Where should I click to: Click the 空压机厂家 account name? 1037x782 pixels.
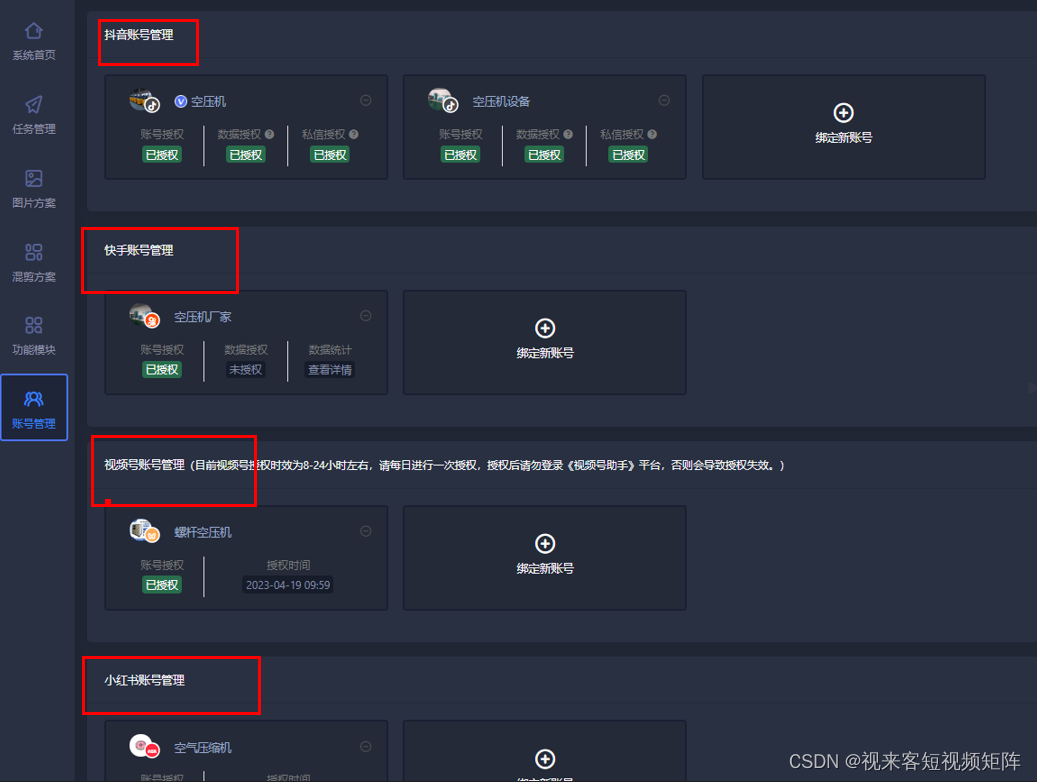click(203, 317)
